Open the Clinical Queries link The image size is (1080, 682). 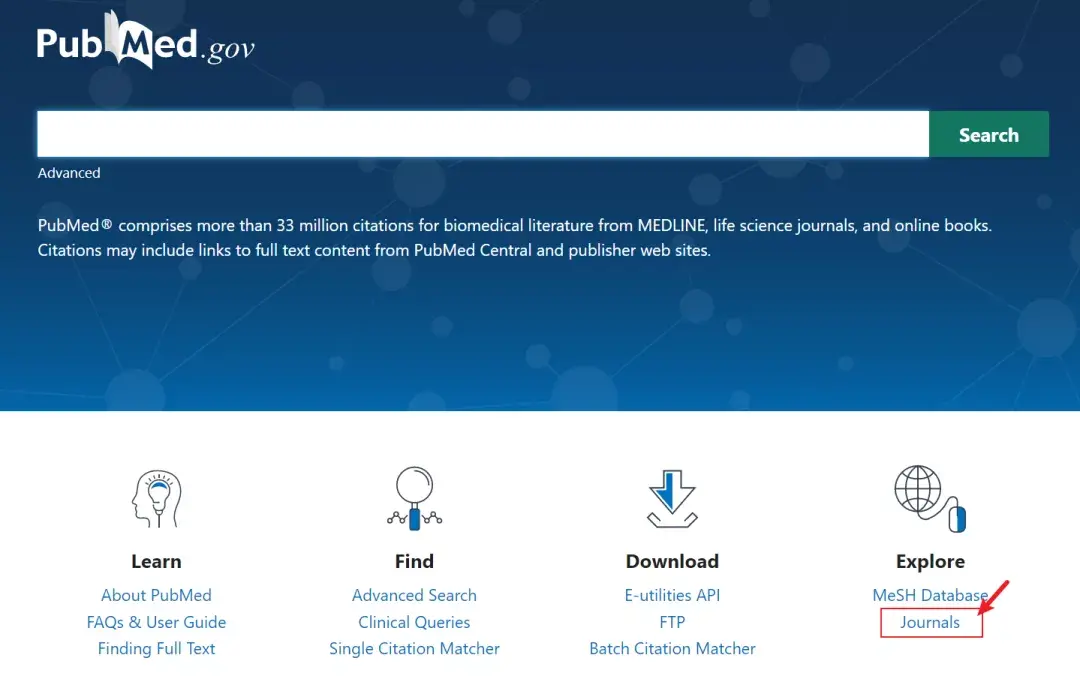414,622
